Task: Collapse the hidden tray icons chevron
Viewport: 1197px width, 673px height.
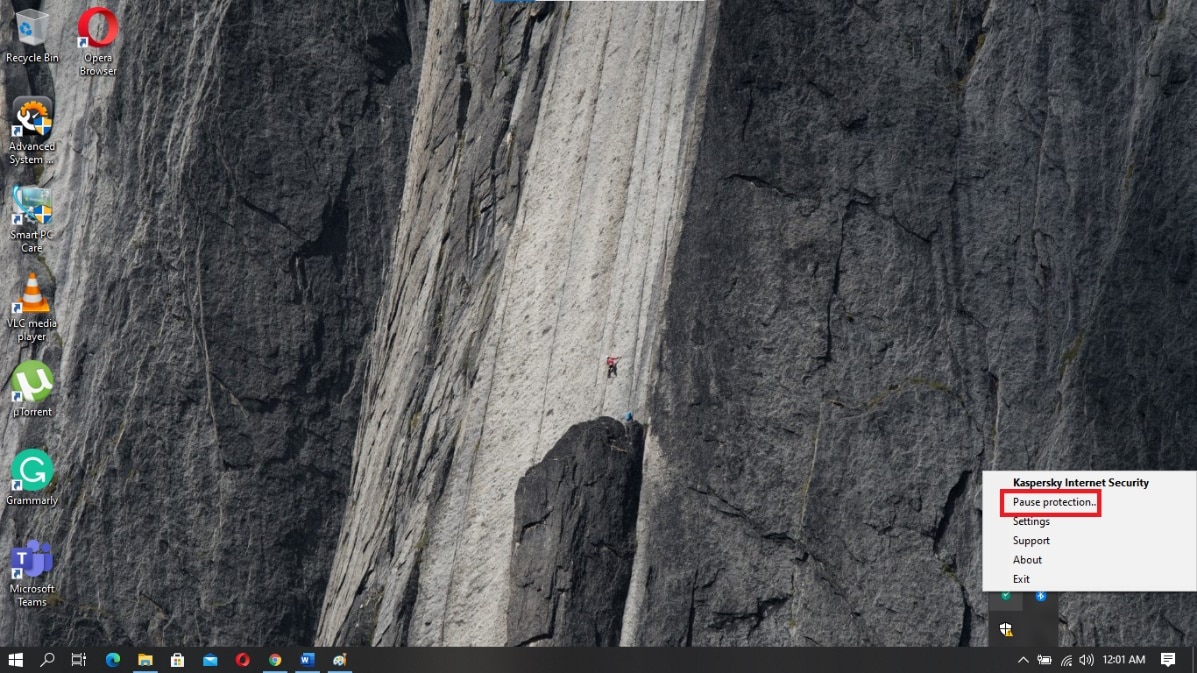Action: [x=1023, y=660]
